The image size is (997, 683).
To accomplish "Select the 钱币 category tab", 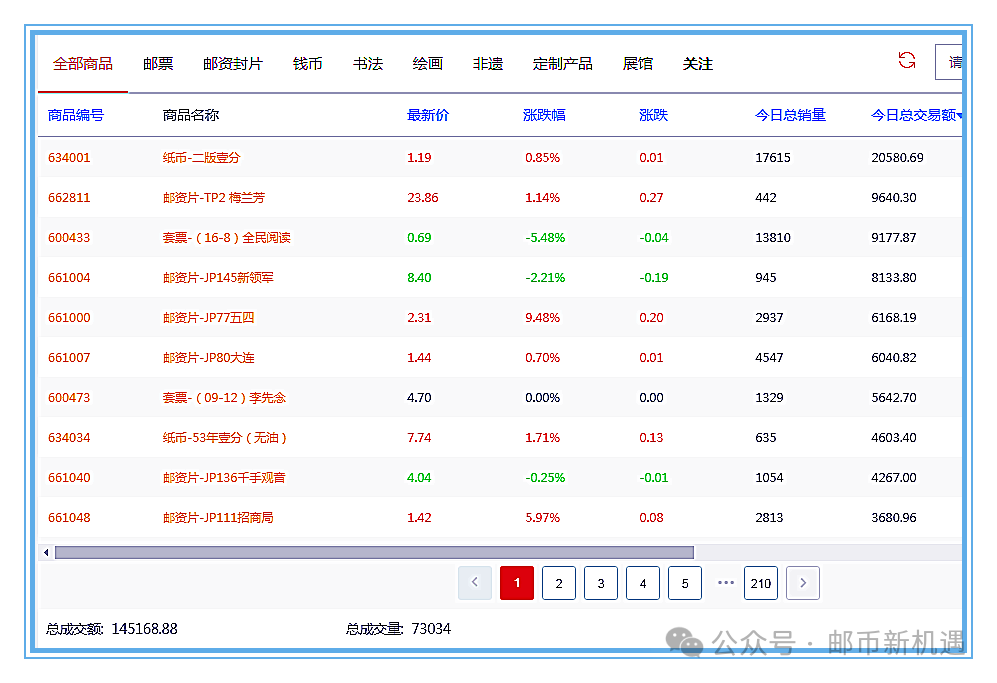I will [x=307, y=64].
